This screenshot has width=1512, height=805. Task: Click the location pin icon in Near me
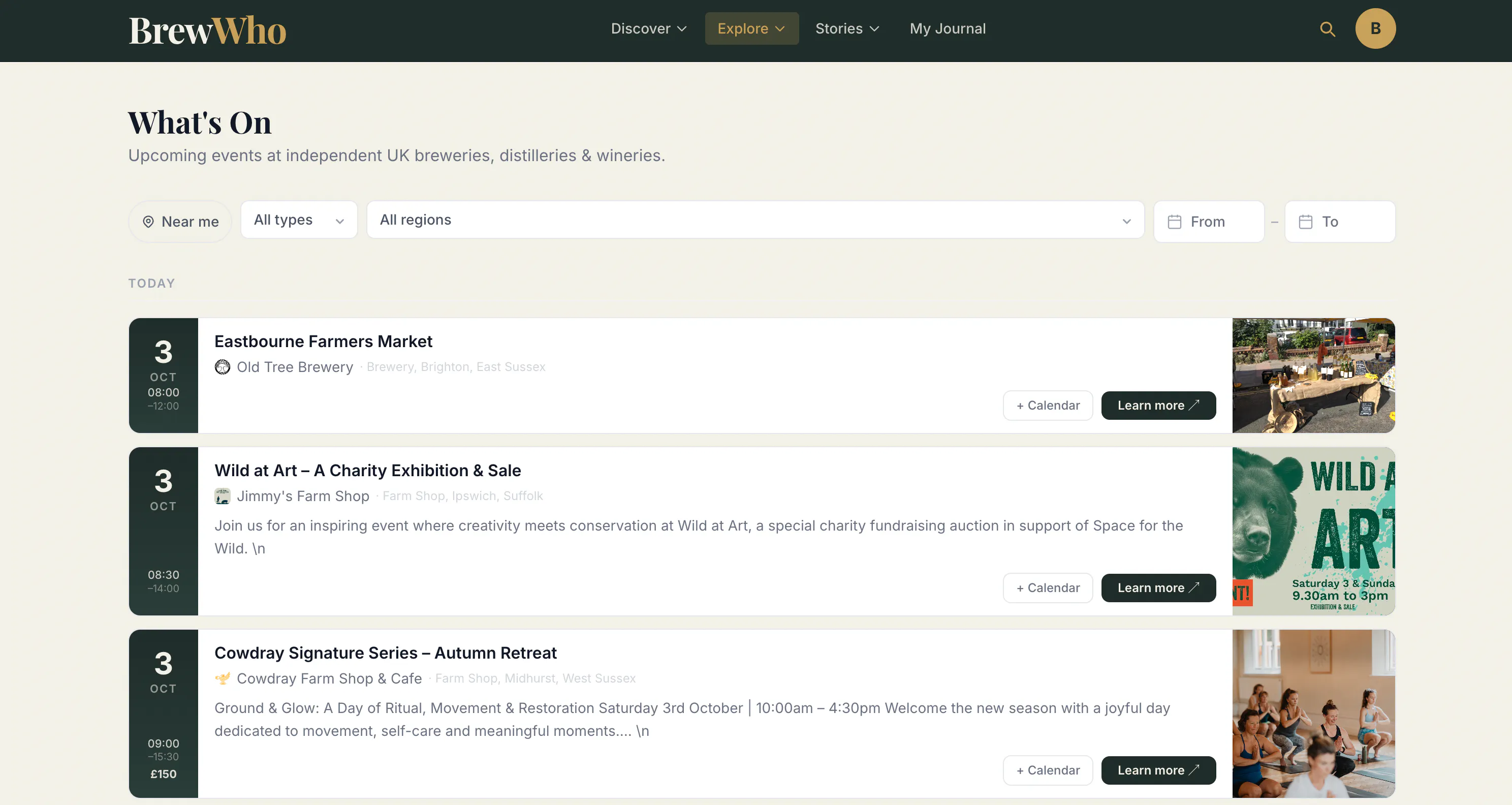(148, 222)
